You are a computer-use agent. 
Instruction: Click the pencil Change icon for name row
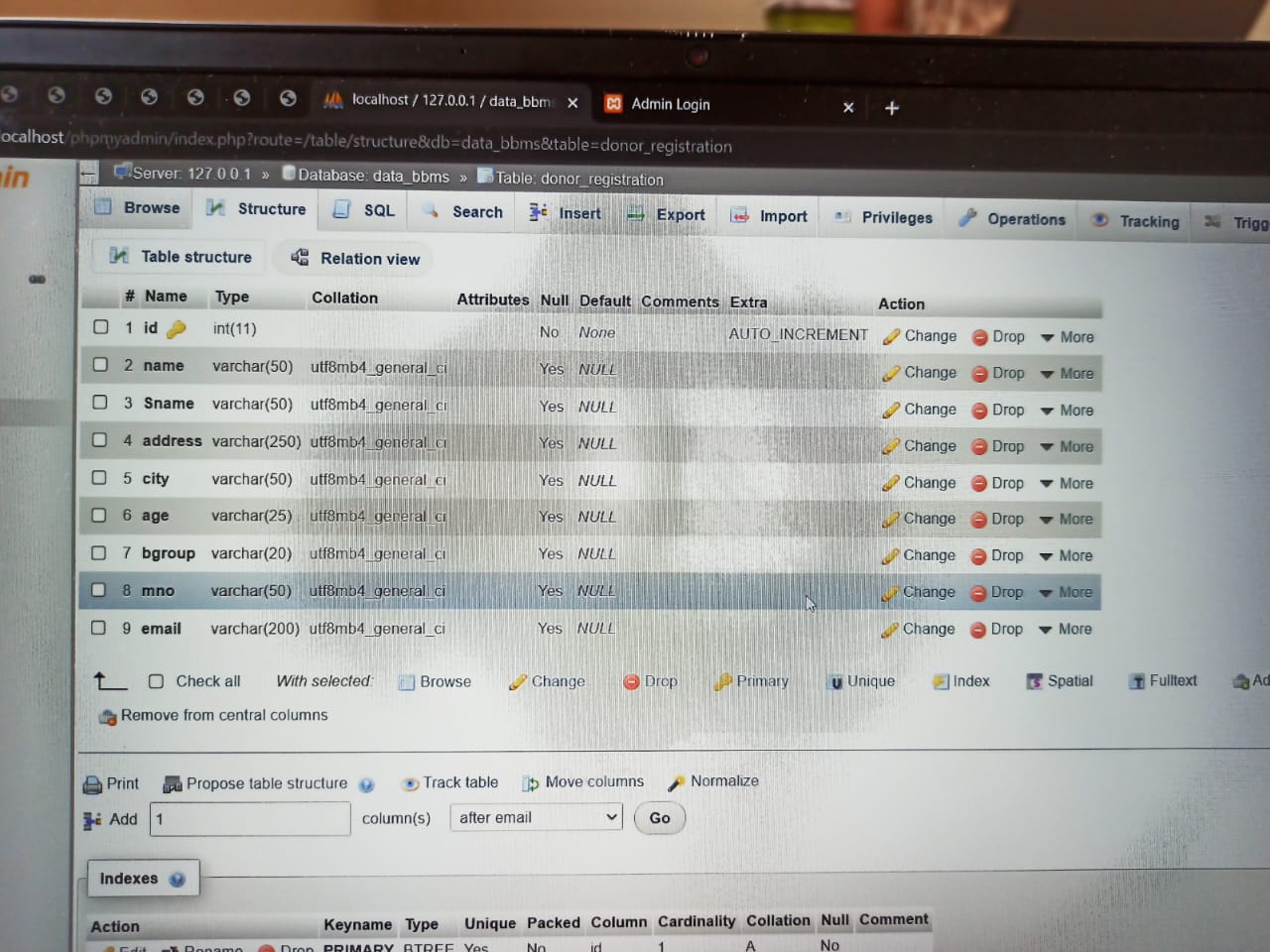891,373
